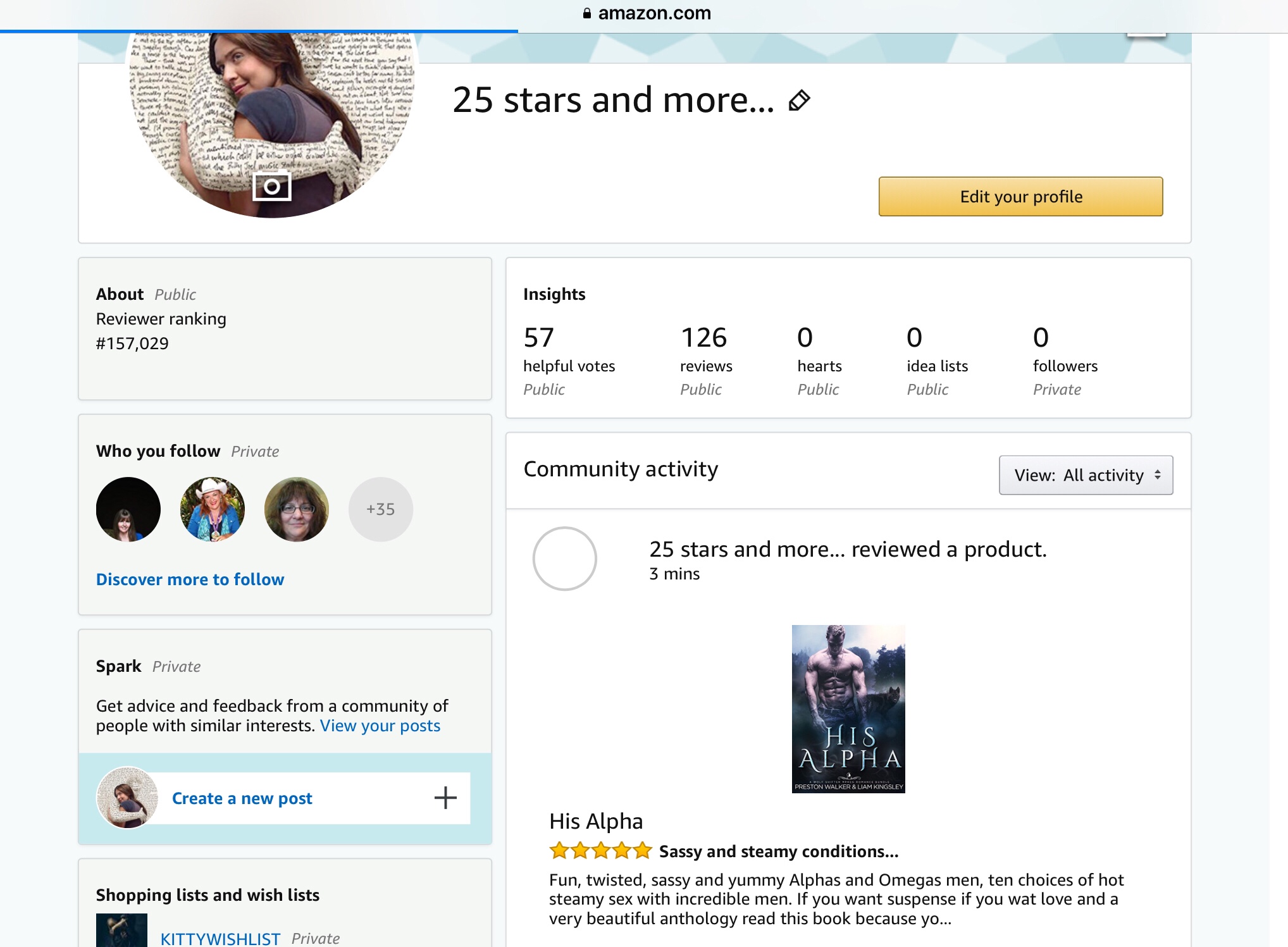The width and height of the screenshot is (1288, 947).
Task: Open the KITTYWISHLIST wish list
Action: (220, 938)
